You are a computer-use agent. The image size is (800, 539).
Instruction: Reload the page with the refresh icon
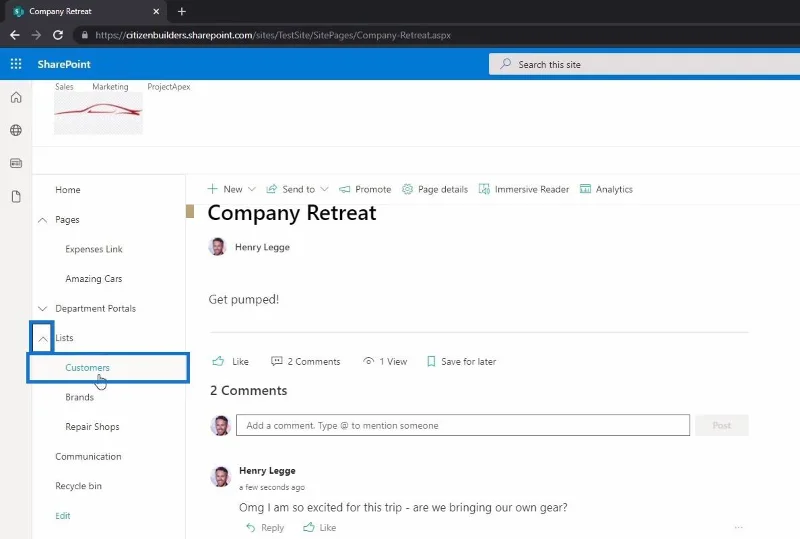58,35
